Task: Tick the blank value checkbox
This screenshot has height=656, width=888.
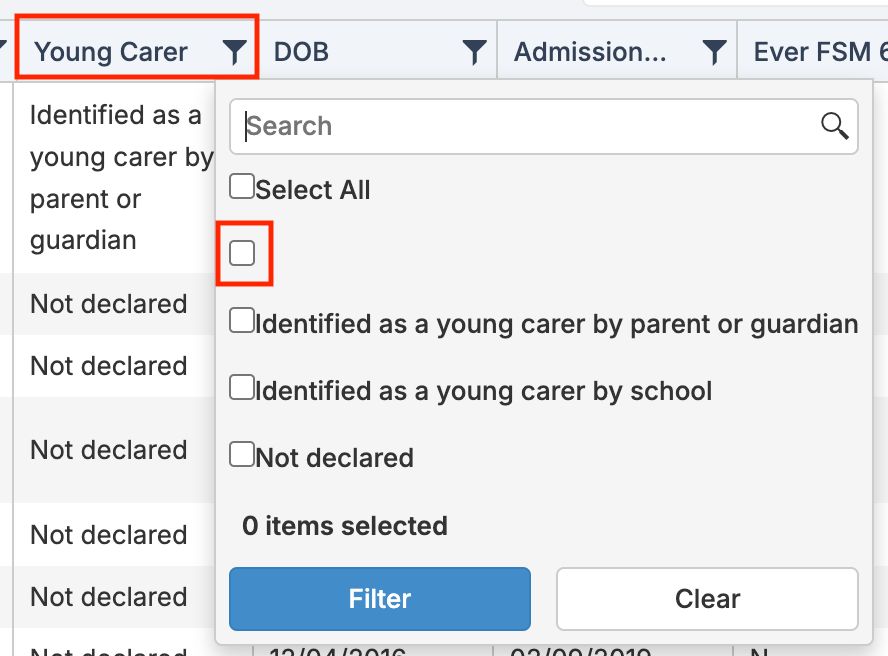Action: pyautogui.click(x=242, y=253)
